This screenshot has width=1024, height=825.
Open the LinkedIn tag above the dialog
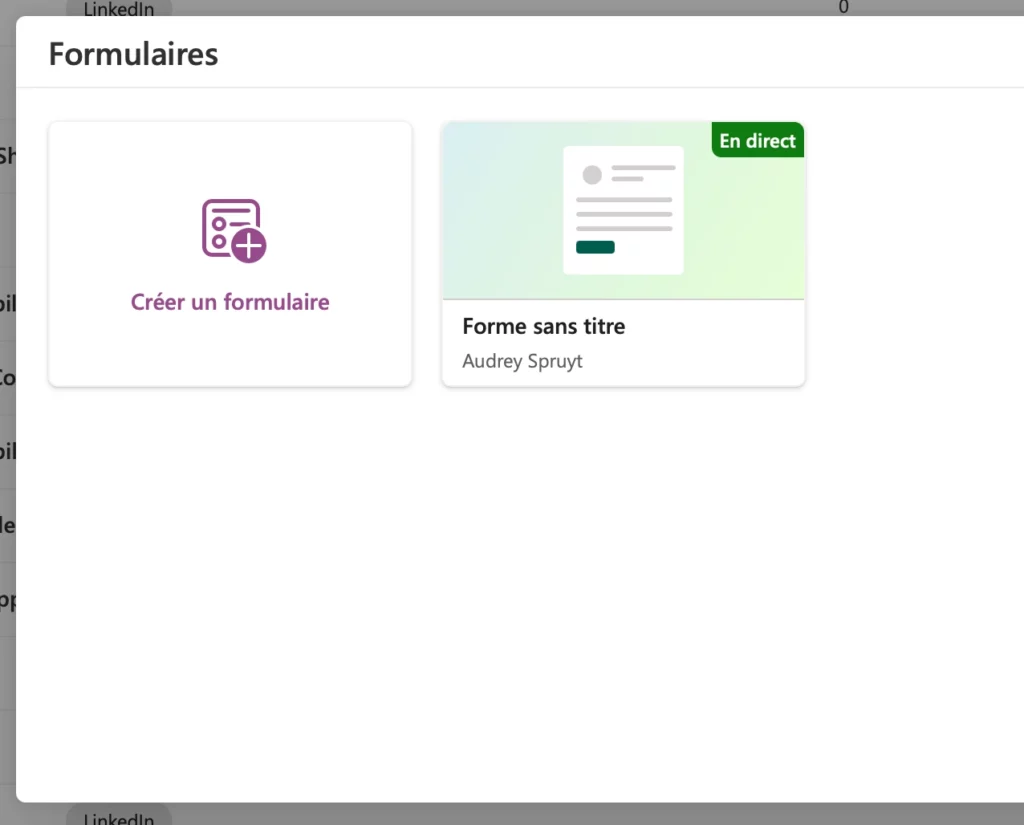[x=118, y=9]
